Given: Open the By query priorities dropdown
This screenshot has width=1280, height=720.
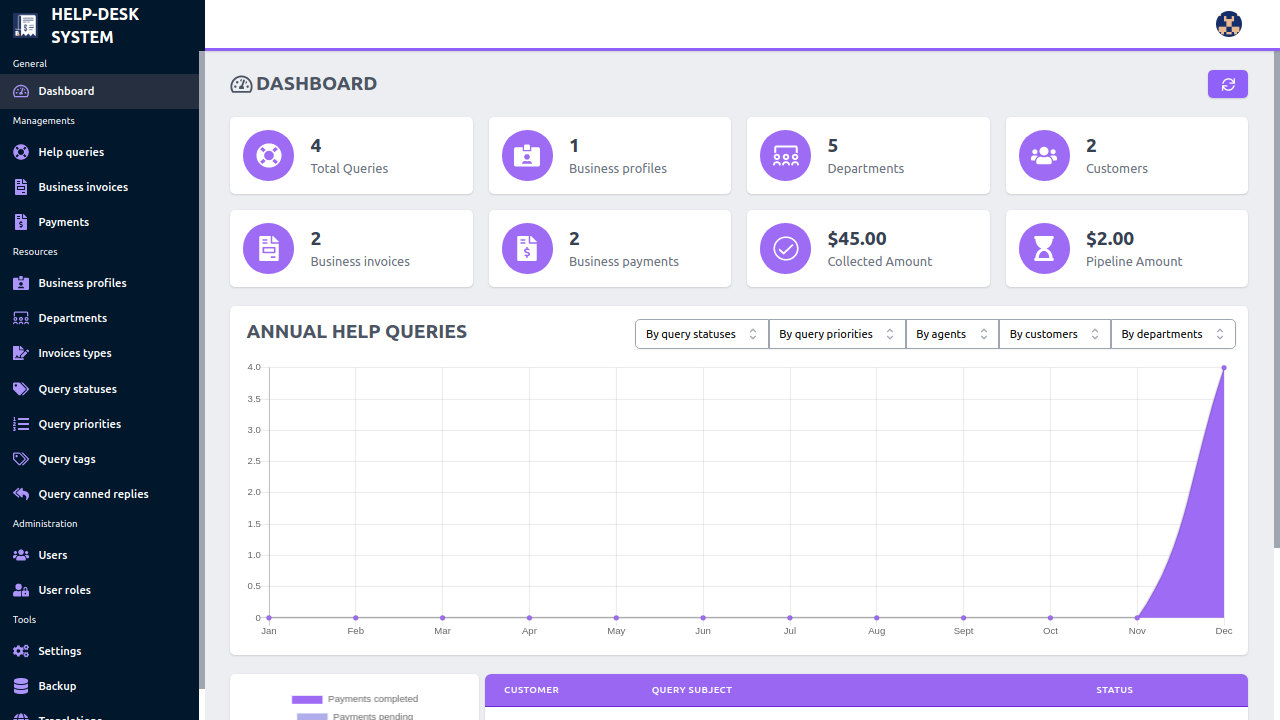Looking at the screenshot, I should coord(836,334).
